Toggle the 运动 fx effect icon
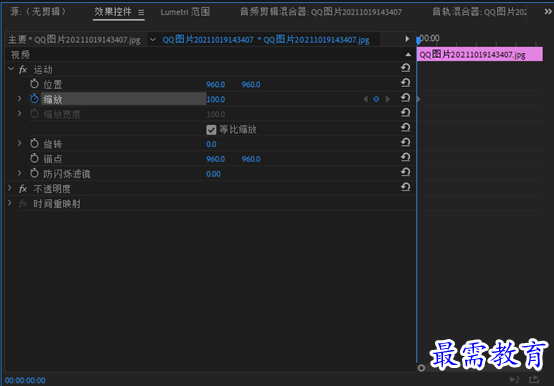 23,70
